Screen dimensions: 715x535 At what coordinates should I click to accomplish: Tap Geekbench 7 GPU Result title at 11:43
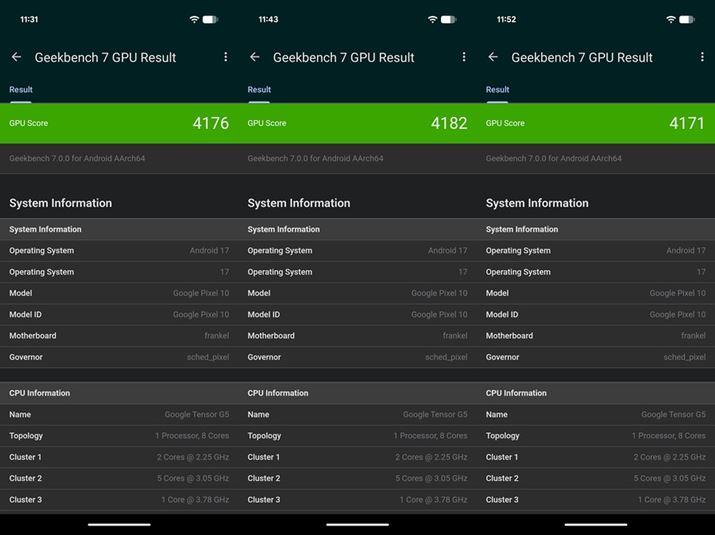pos(344,57)
